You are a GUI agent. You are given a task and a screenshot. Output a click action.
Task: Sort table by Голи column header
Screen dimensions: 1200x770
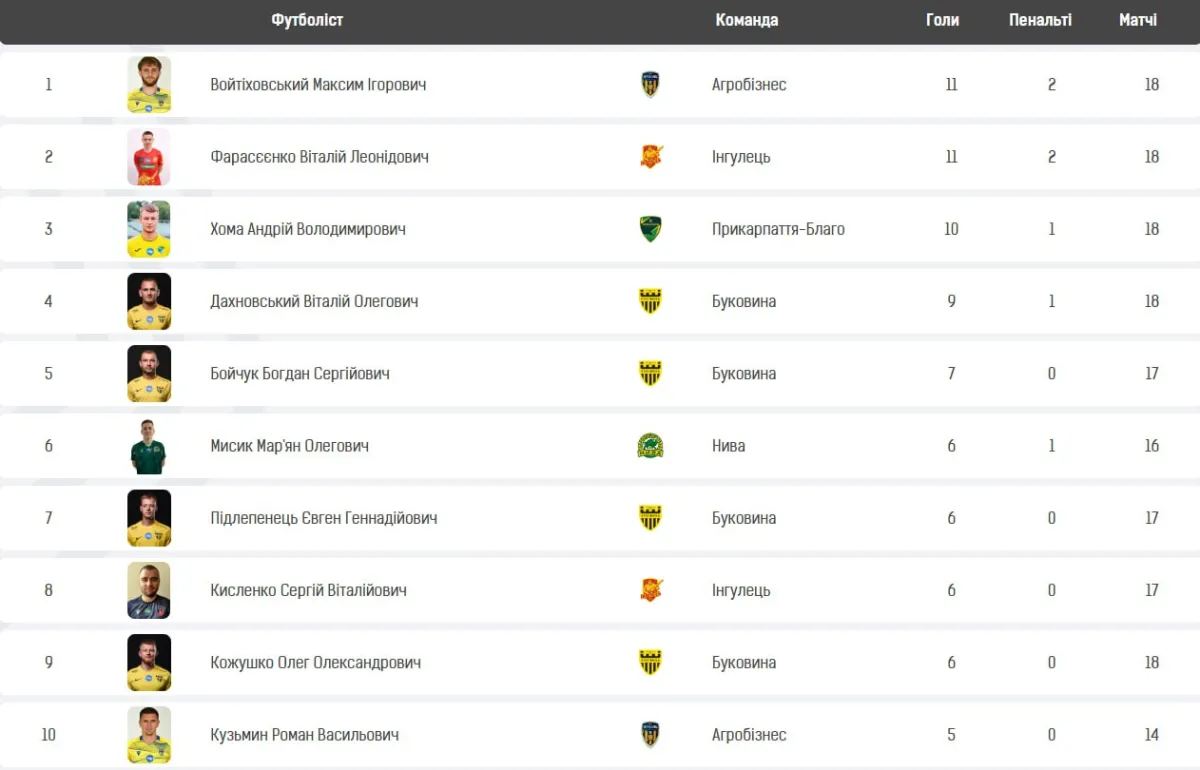(x=942, y=20)
